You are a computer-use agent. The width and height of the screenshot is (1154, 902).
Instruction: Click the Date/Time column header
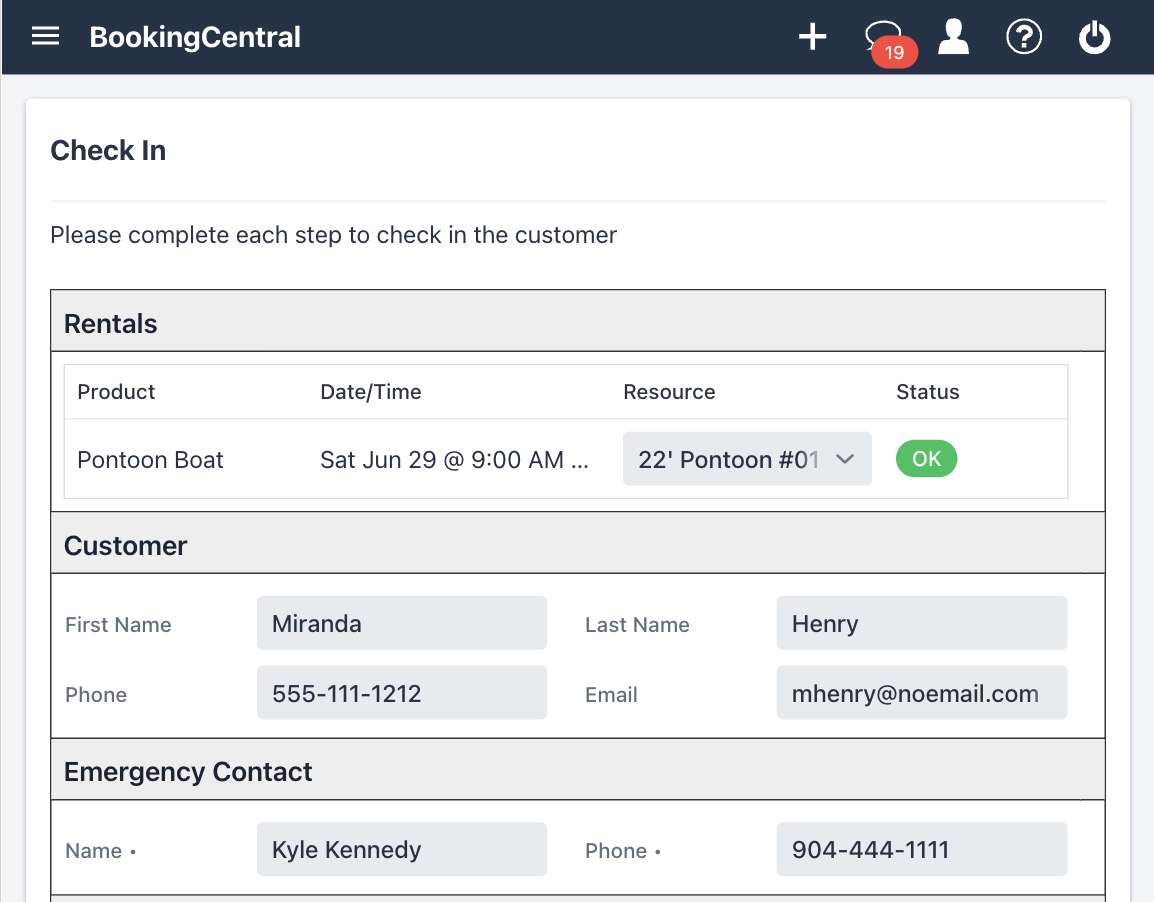pyautogui.click(x=371, y=391)
